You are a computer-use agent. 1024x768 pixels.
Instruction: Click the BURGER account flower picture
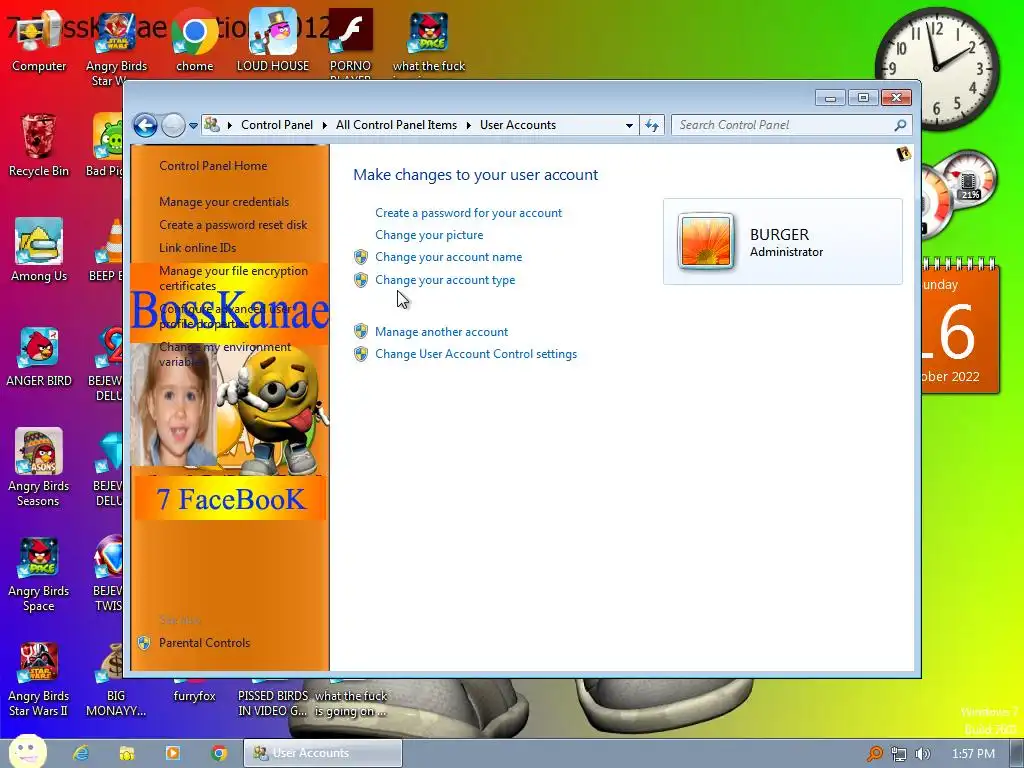[x=706, y=242]
